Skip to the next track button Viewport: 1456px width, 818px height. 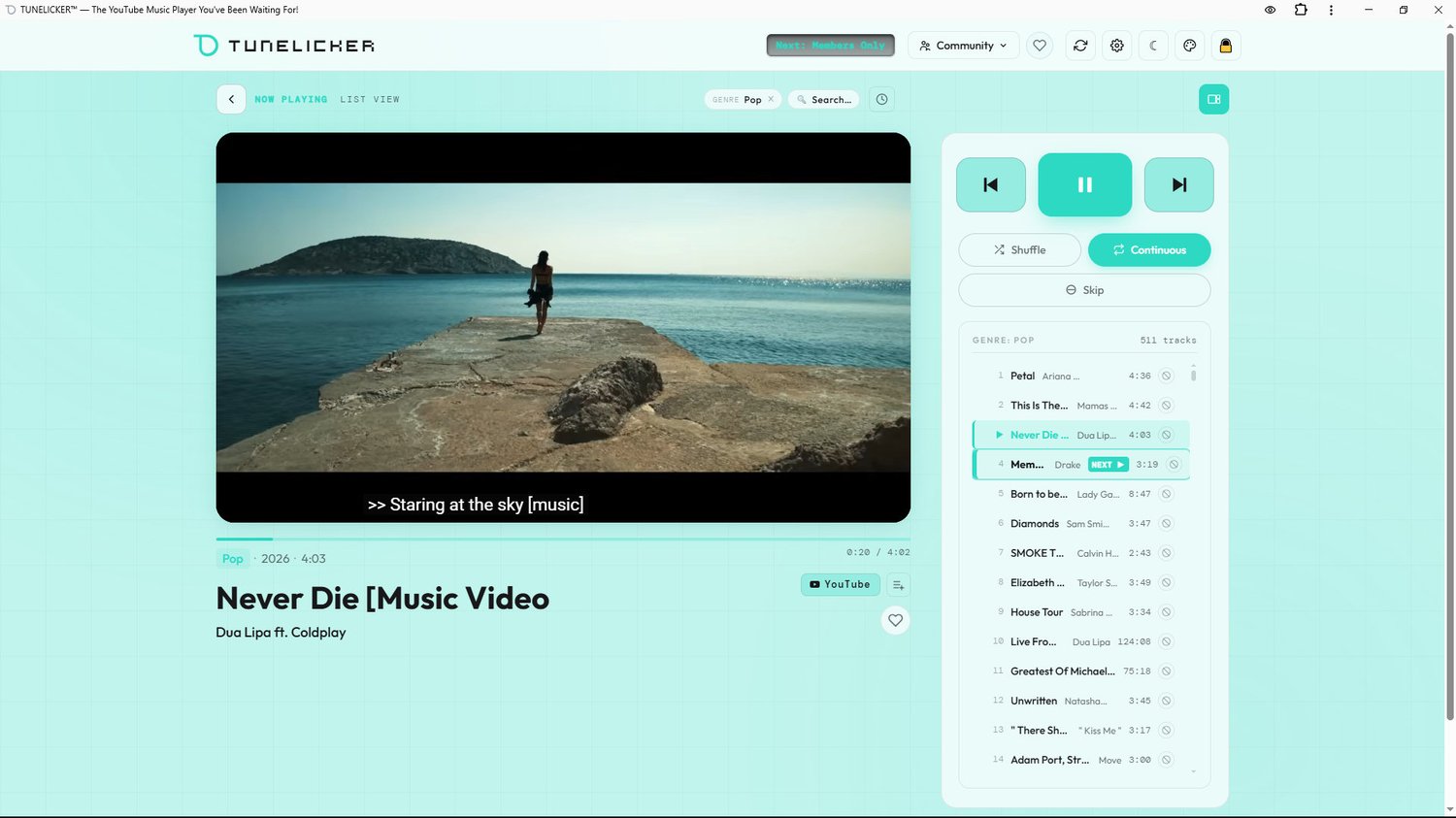tap(1179, 184)
